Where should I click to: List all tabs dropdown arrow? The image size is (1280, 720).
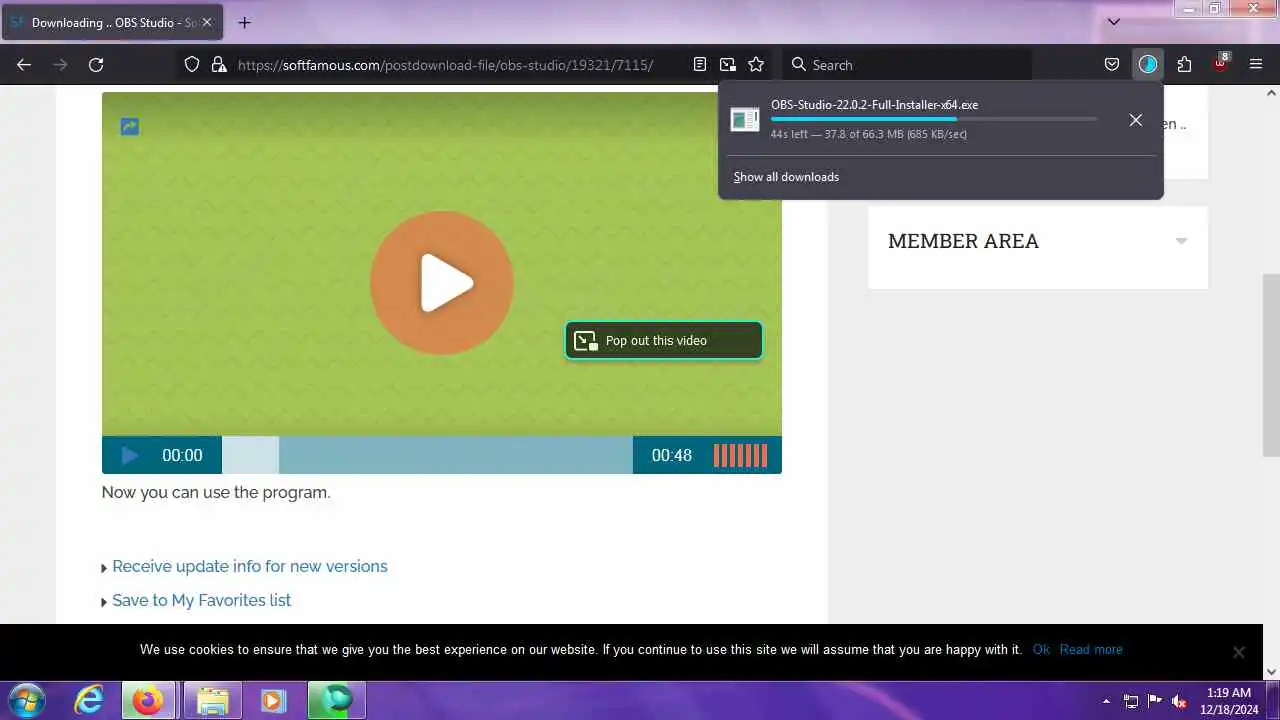coord(1114,22)
